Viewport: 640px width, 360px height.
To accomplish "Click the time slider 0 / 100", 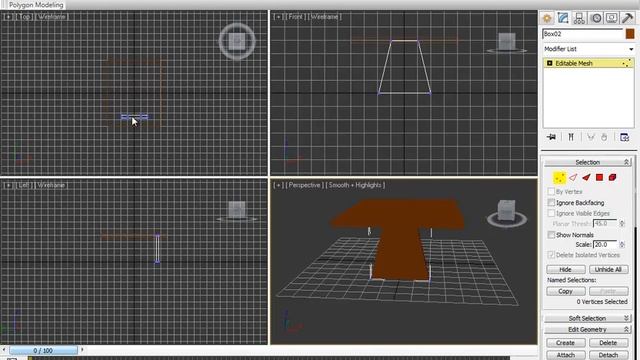I will tap(43, 350).
